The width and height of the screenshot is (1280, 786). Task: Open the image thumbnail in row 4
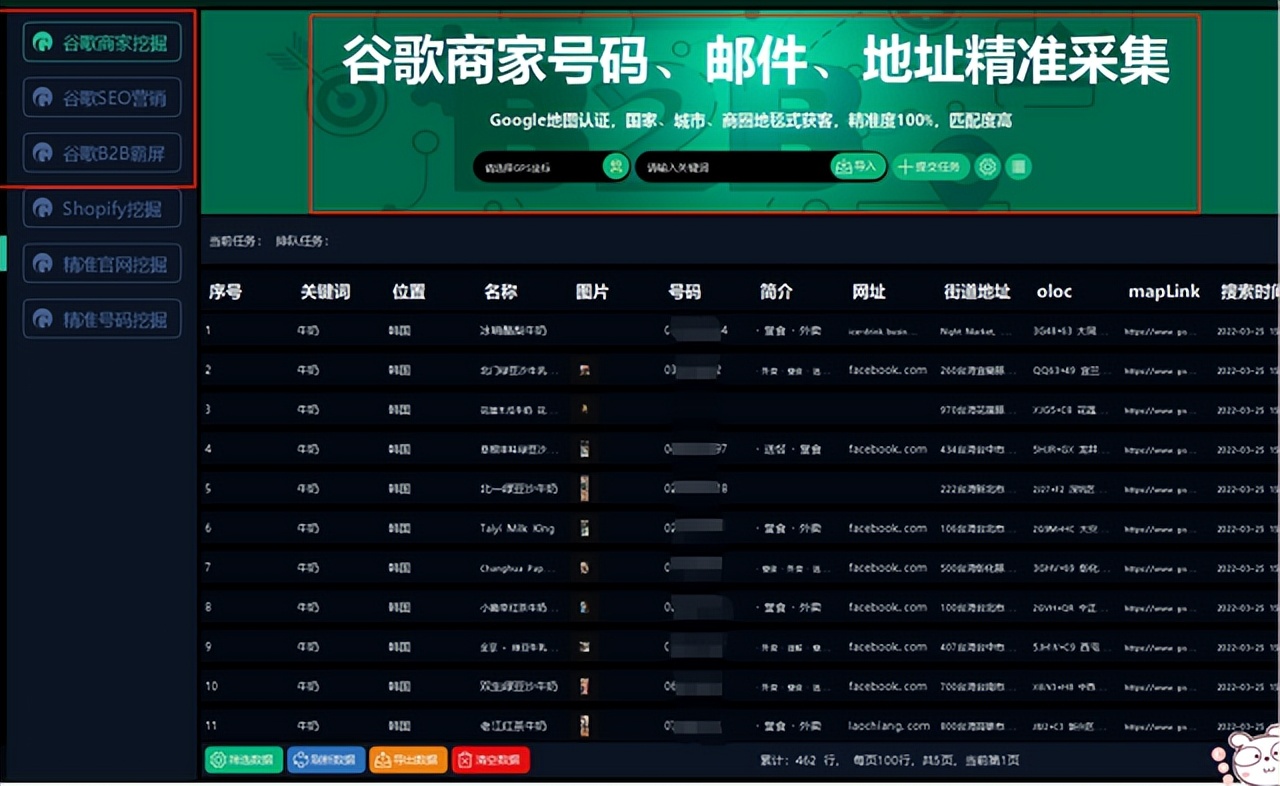coord(584,449)
